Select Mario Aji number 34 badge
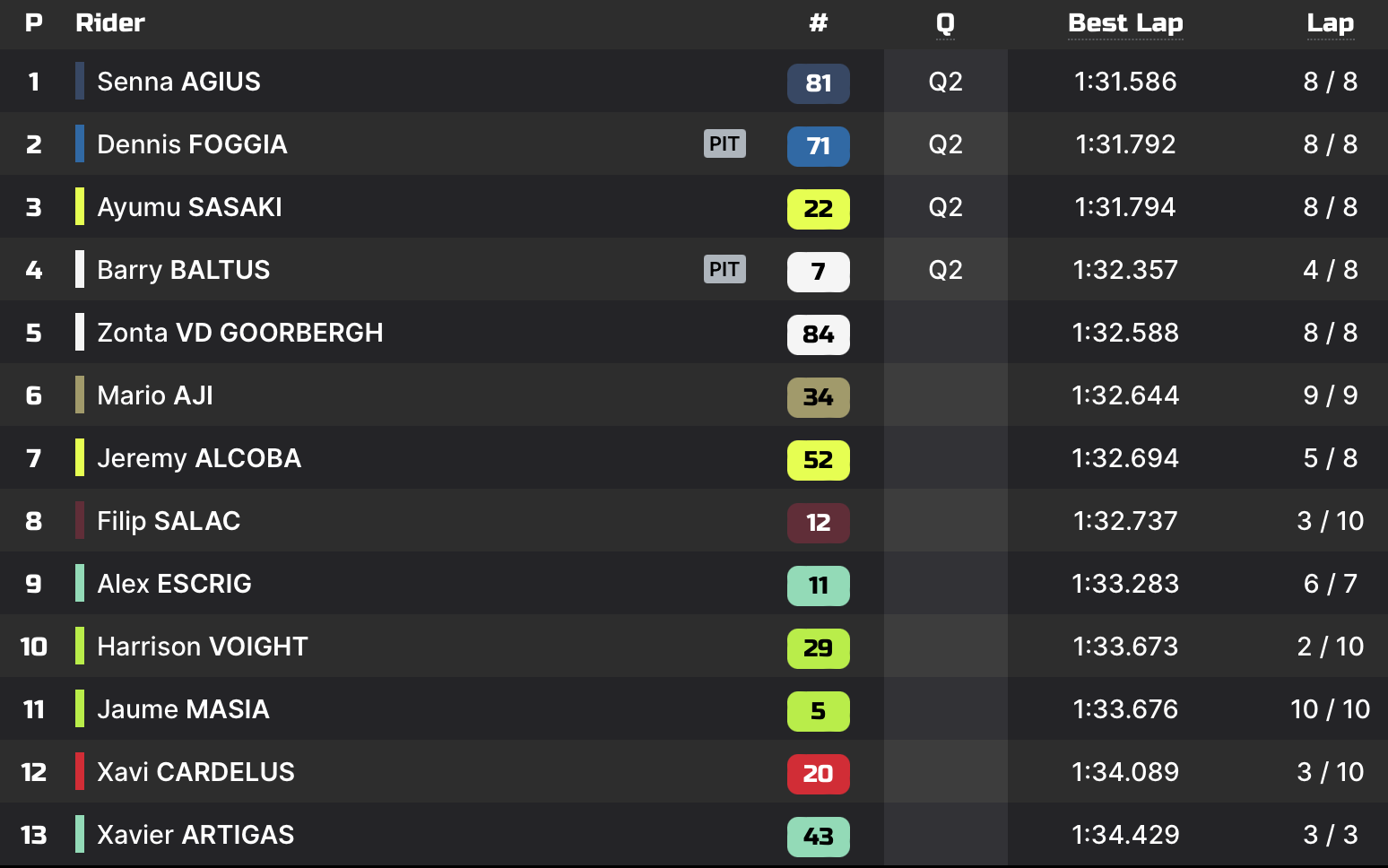 pos(818,397)
